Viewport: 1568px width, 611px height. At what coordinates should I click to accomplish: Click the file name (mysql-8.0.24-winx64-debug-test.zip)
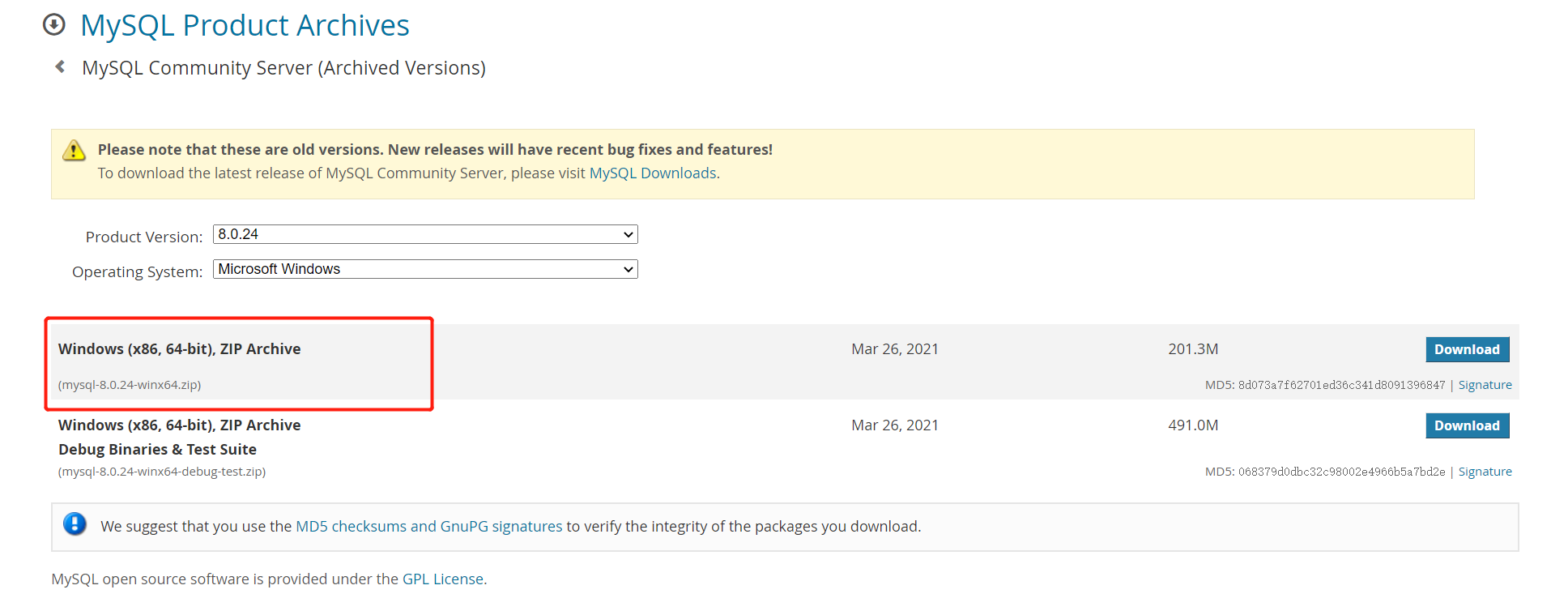[162, 472]
